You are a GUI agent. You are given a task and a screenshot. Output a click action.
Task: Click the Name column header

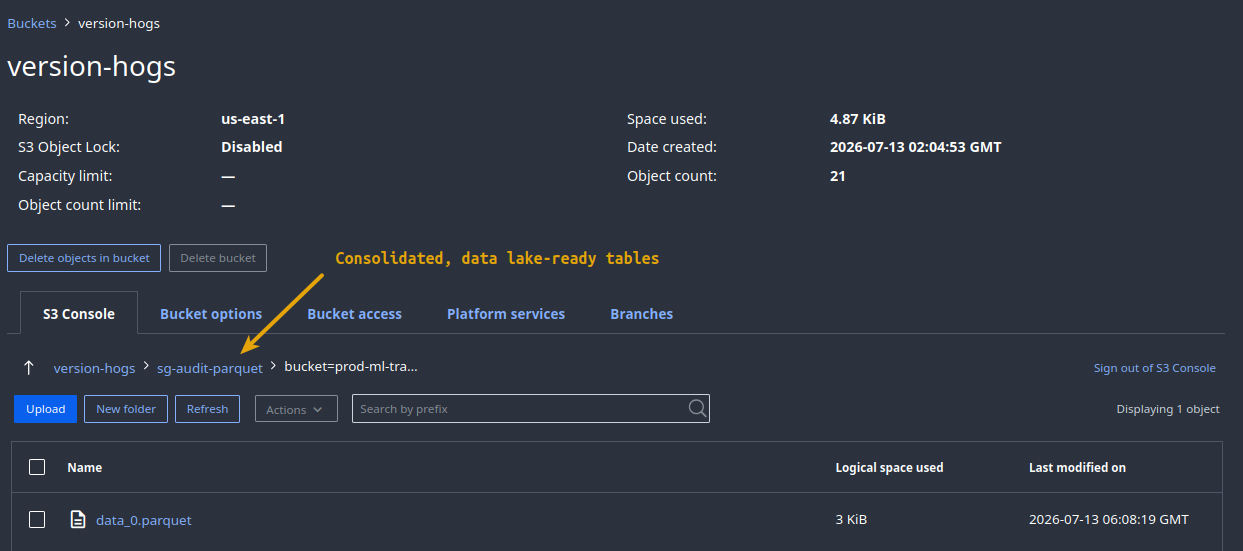[85, 467]
